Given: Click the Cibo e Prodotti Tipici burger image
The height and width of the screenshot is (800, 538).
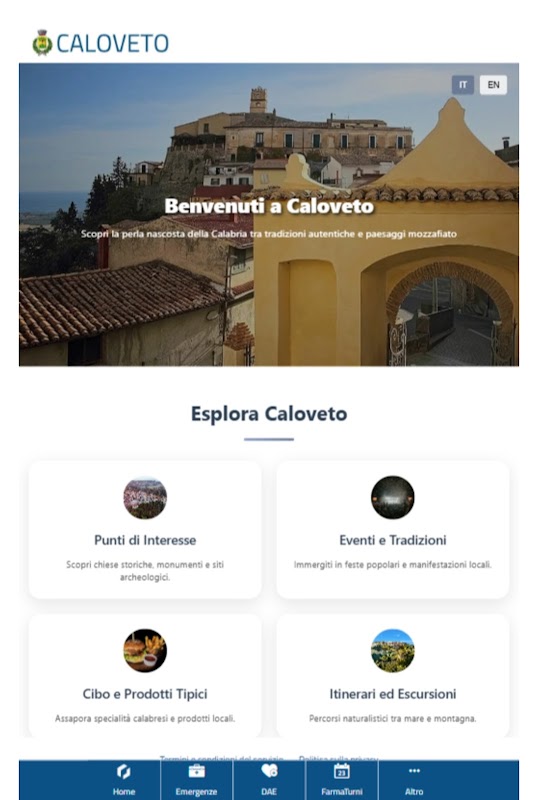Looking at the screenshot, I should tap(145, 651).
